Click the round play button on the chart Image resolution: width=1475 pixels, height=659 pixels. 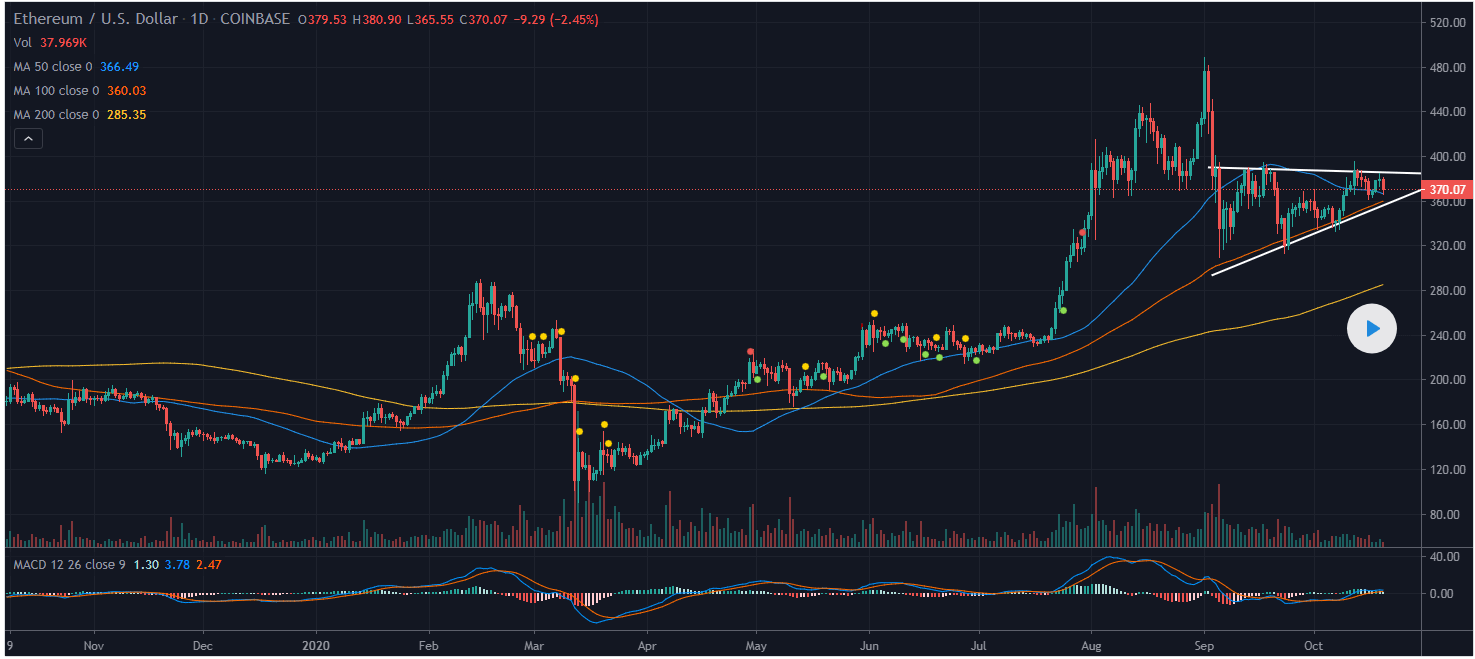coord(1371,328)
